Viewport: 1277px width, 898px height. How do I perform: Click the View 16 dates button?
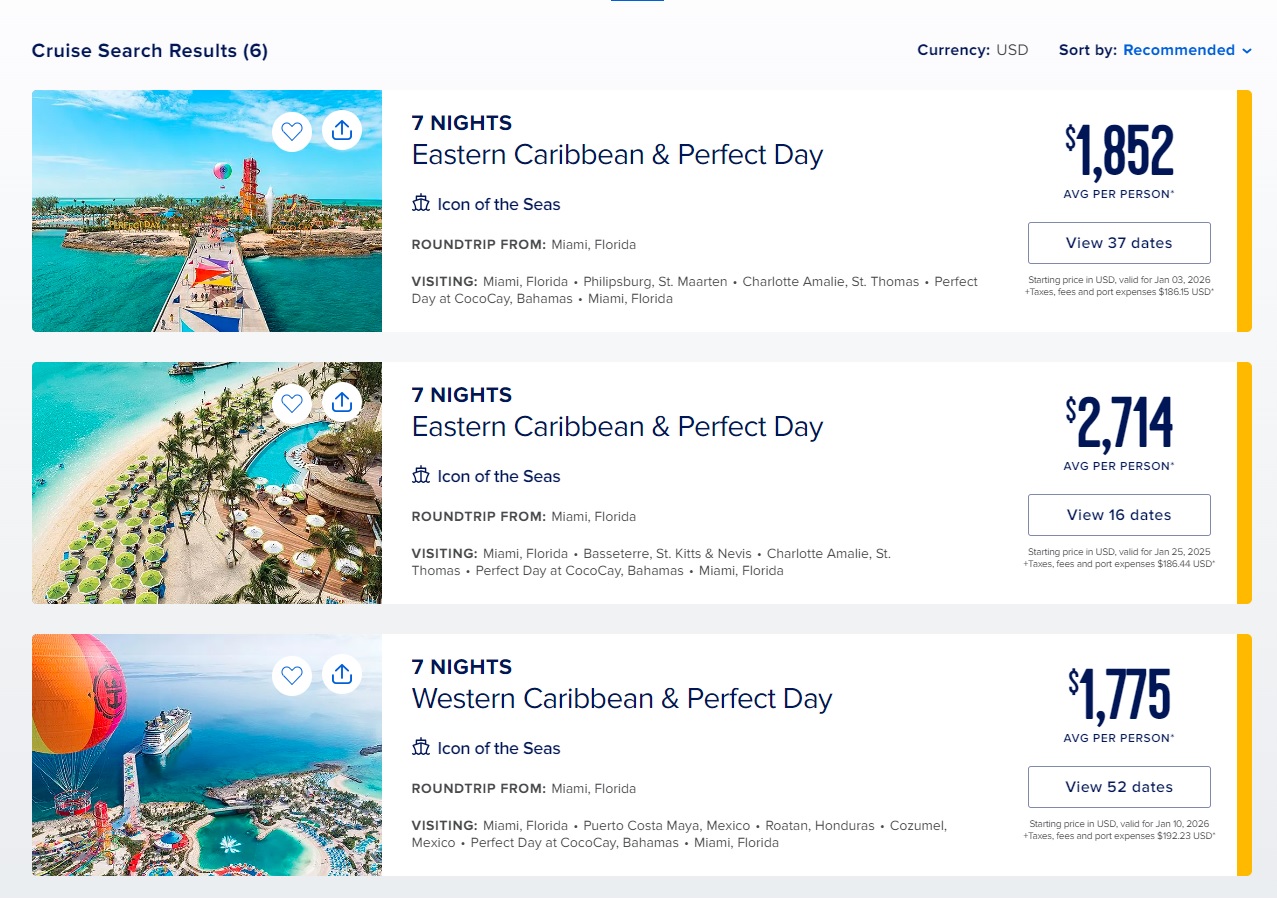pyautogui.click(x=1119, y=515)
